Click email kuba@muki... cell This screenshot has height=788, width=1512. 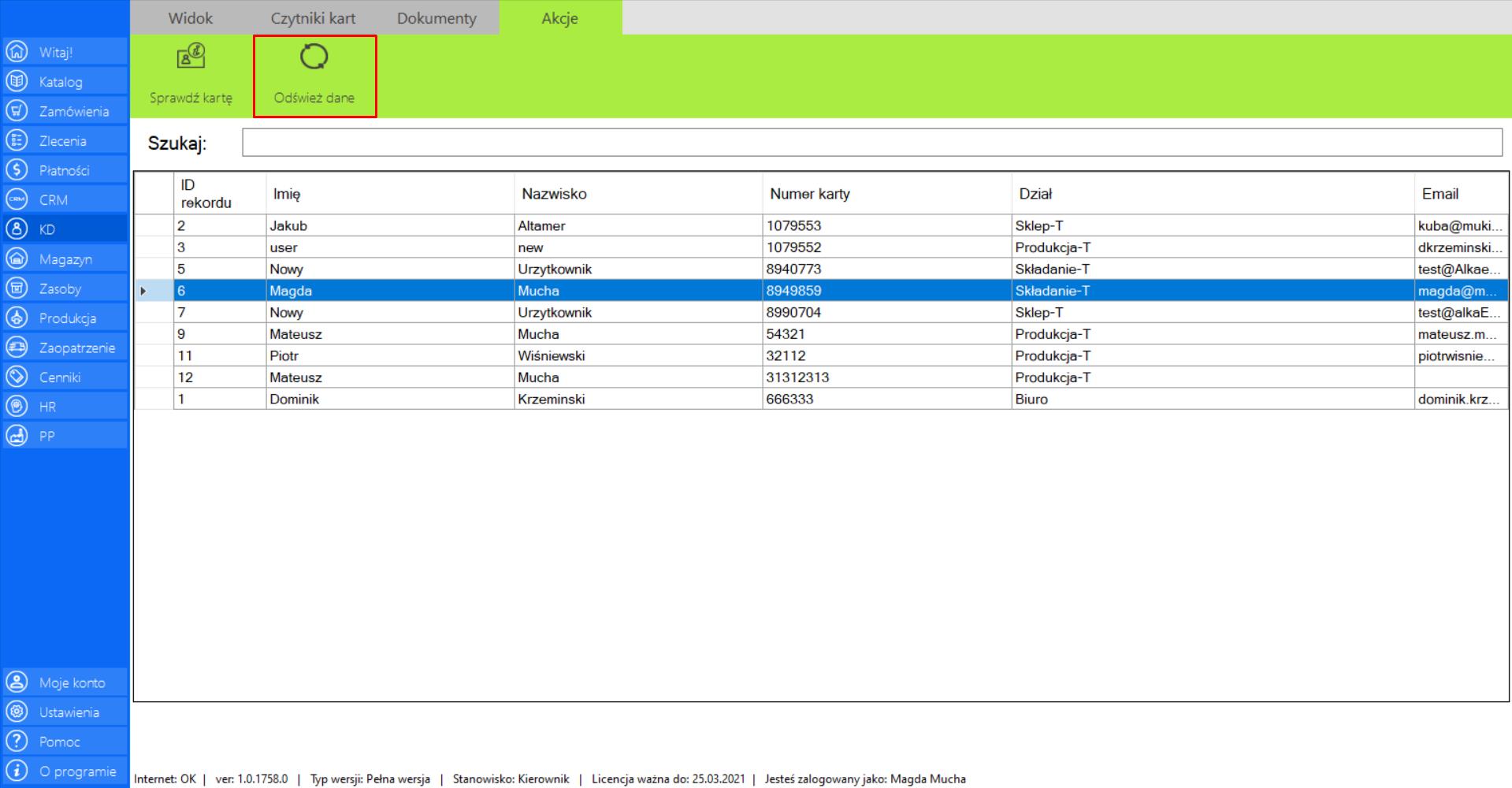click(x=1462, y=225)
